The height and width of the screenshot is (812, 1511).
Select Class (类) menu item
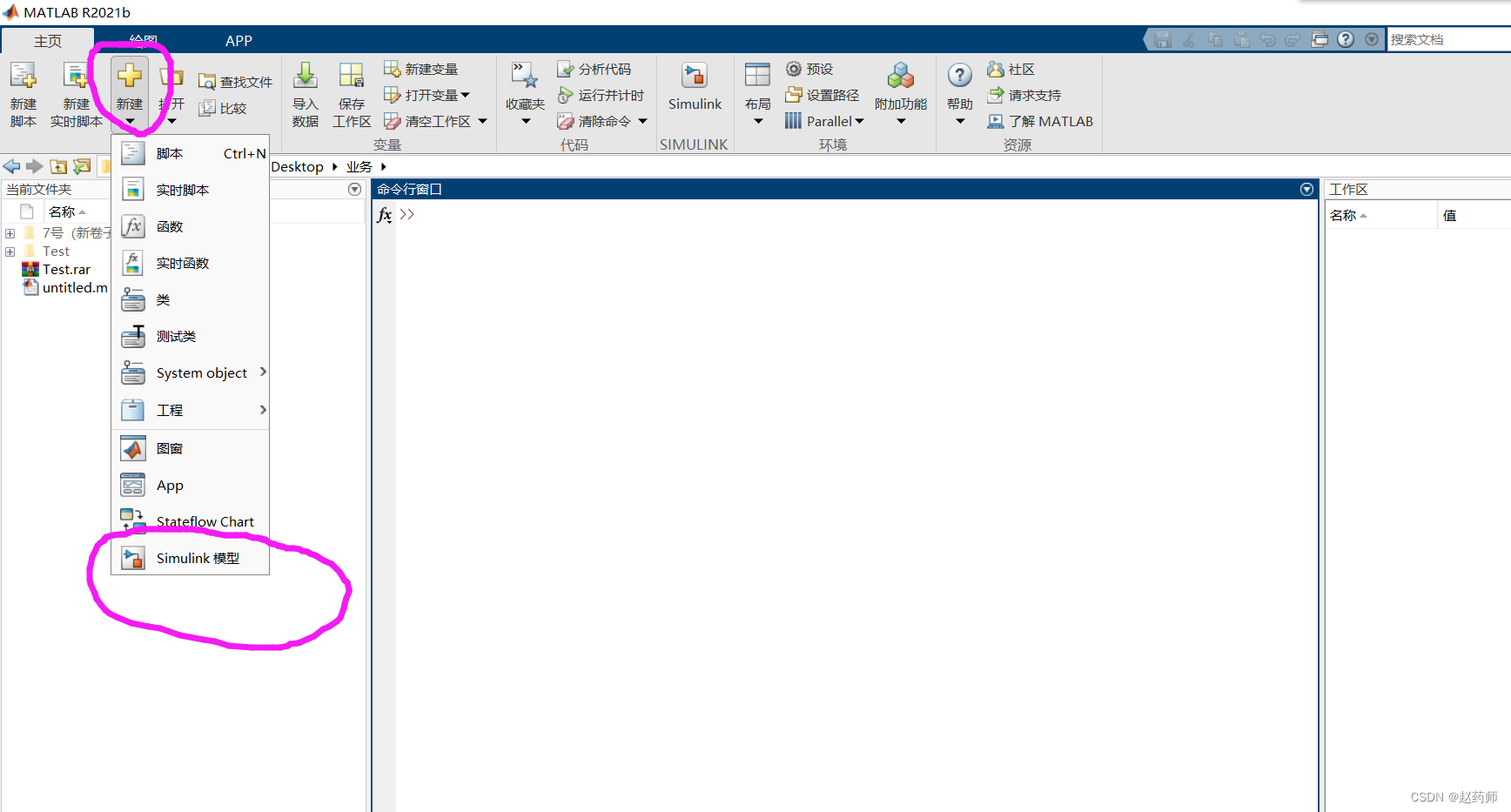pyautogui.click(x=191, y=299)
